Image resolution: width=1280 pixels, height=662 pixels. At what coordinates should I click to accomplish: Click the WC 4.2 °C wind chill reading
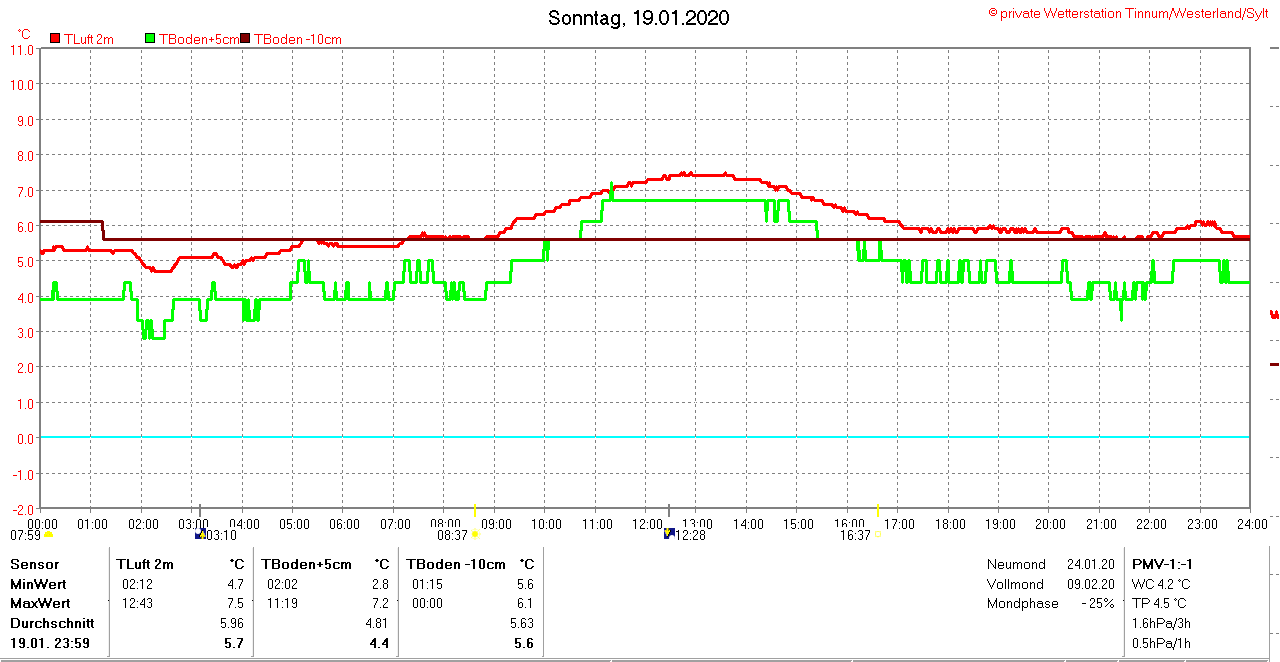tap(1161, 584)
